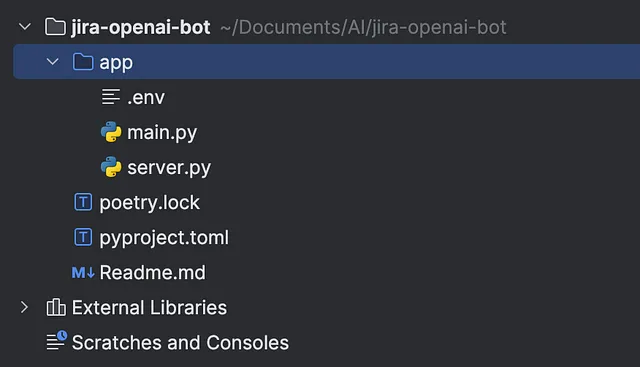Click the External Libraries bar chart icon
The height and width of the screenshot is (367, 640).
pyautogui.click(x=56, y=307)
